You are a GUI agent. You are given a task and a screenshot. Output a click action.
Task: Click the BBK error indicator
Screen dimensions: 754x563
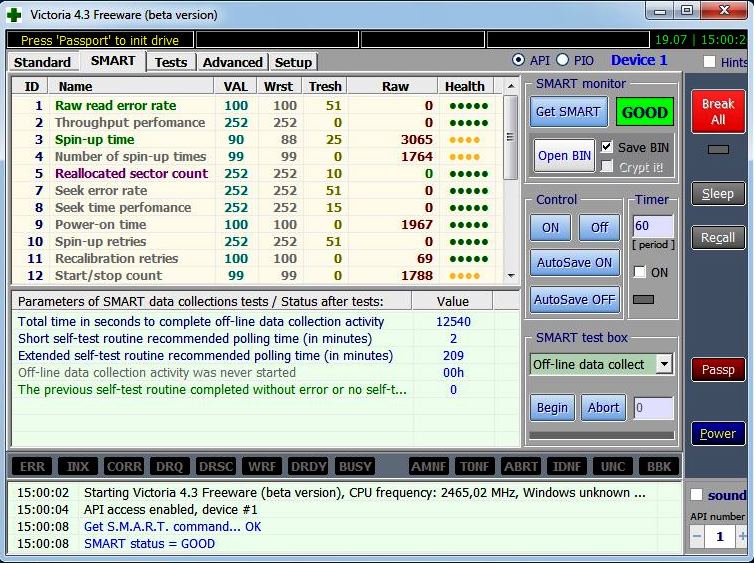(659, 466)
